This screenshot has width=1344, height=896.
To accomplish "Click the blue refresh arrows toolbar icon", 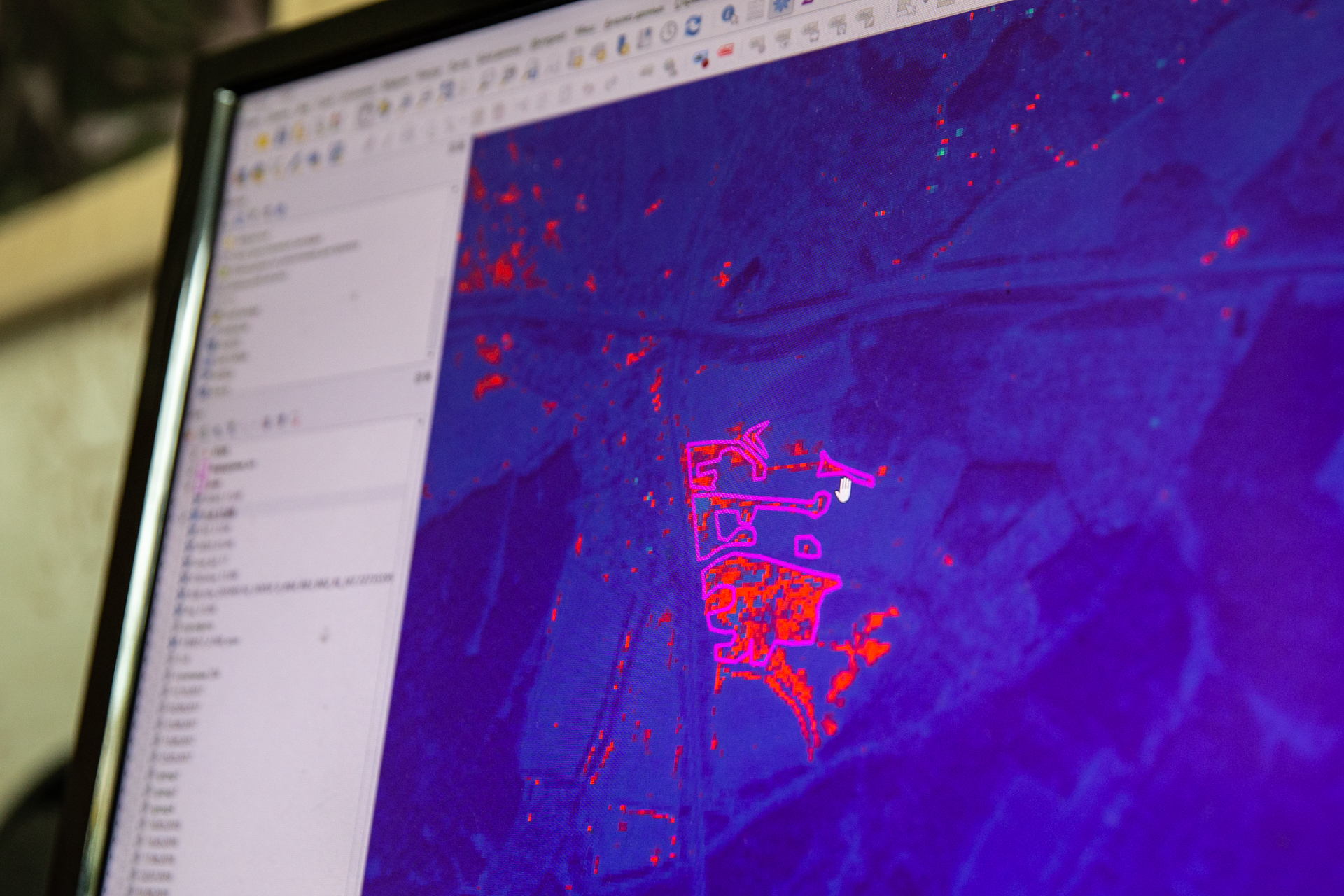I will point(692,26).
